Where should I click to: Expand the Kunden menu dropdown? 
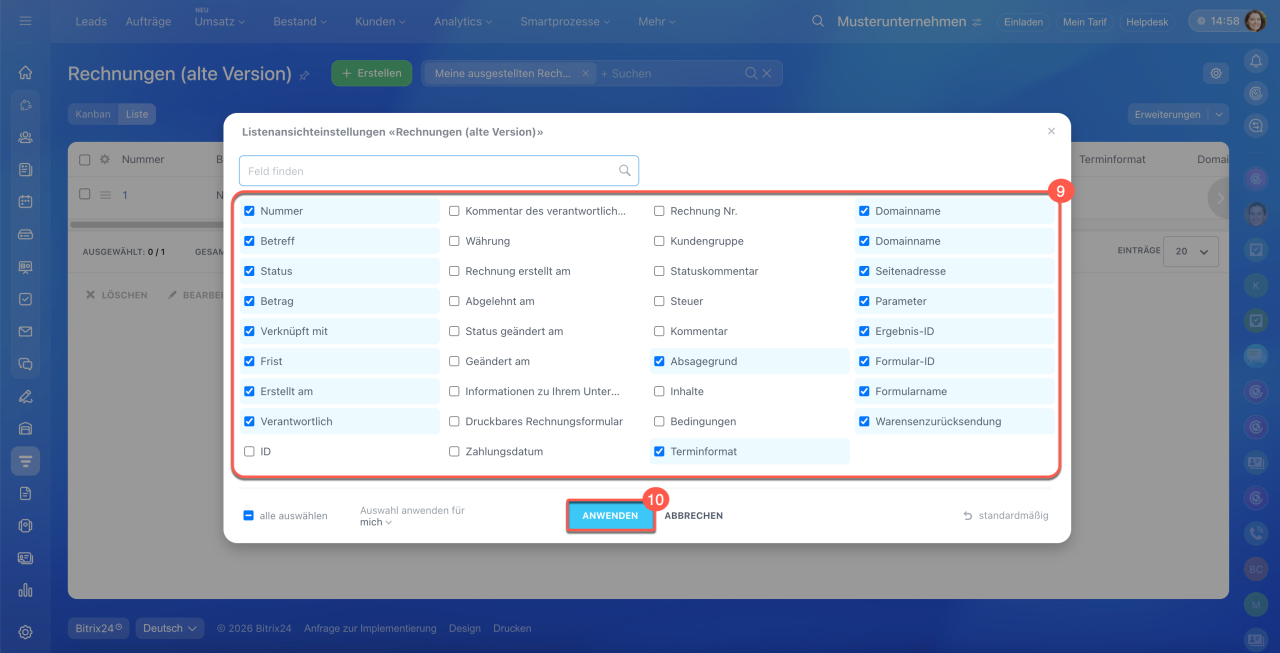coord(378,21)
